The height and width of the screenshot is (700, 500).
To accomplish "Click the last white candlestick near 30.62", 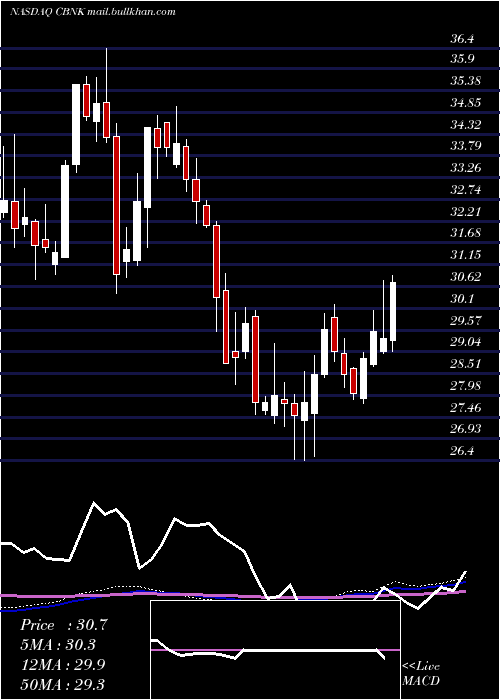I will (x=393, y=312).
